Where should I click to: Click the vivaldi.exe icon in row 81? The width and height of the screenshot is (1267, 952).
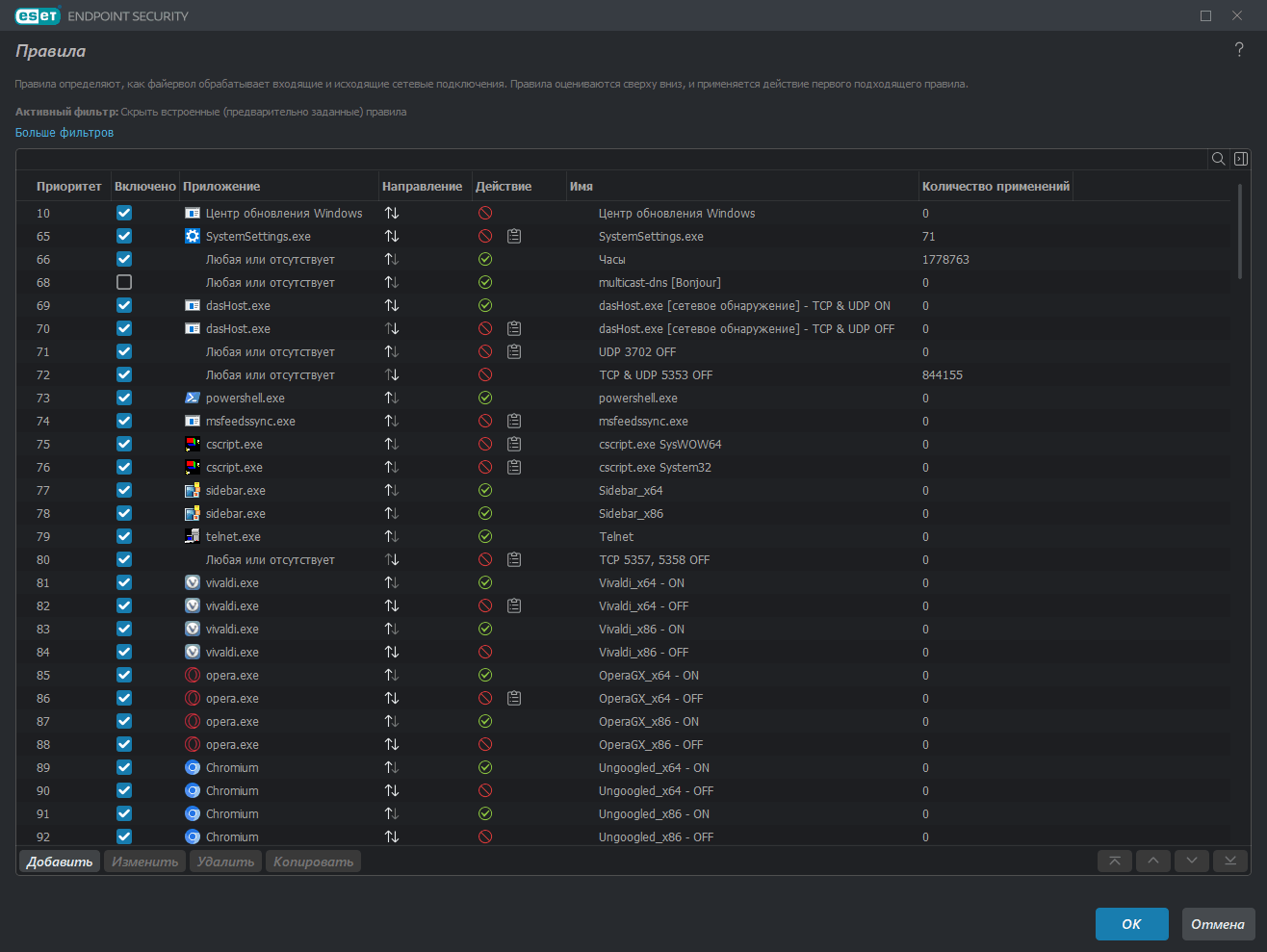point(193,582)
